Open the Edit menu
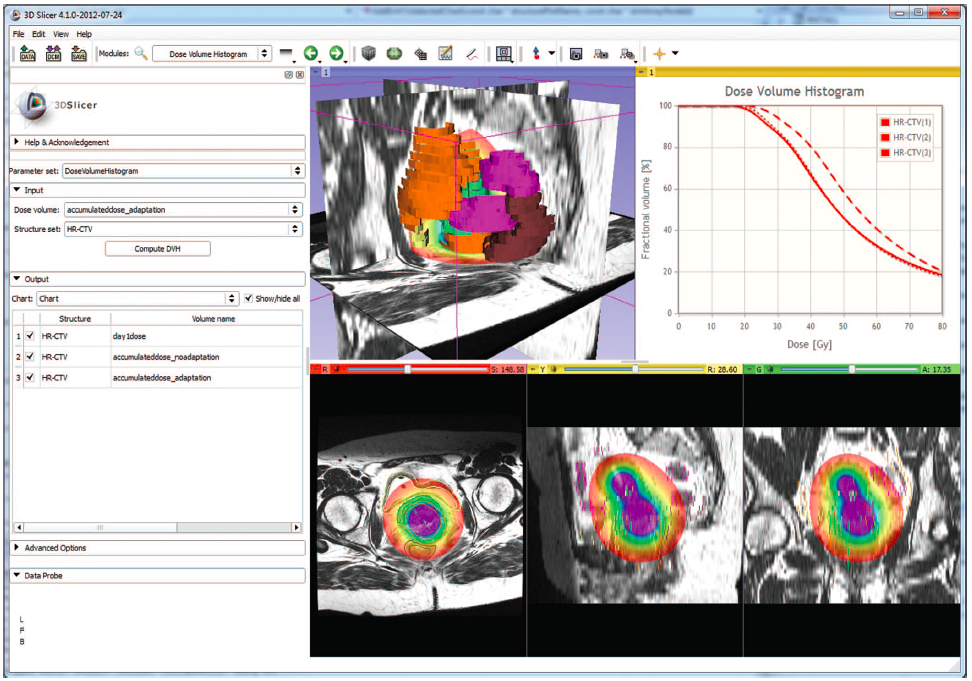 (36, 33)
